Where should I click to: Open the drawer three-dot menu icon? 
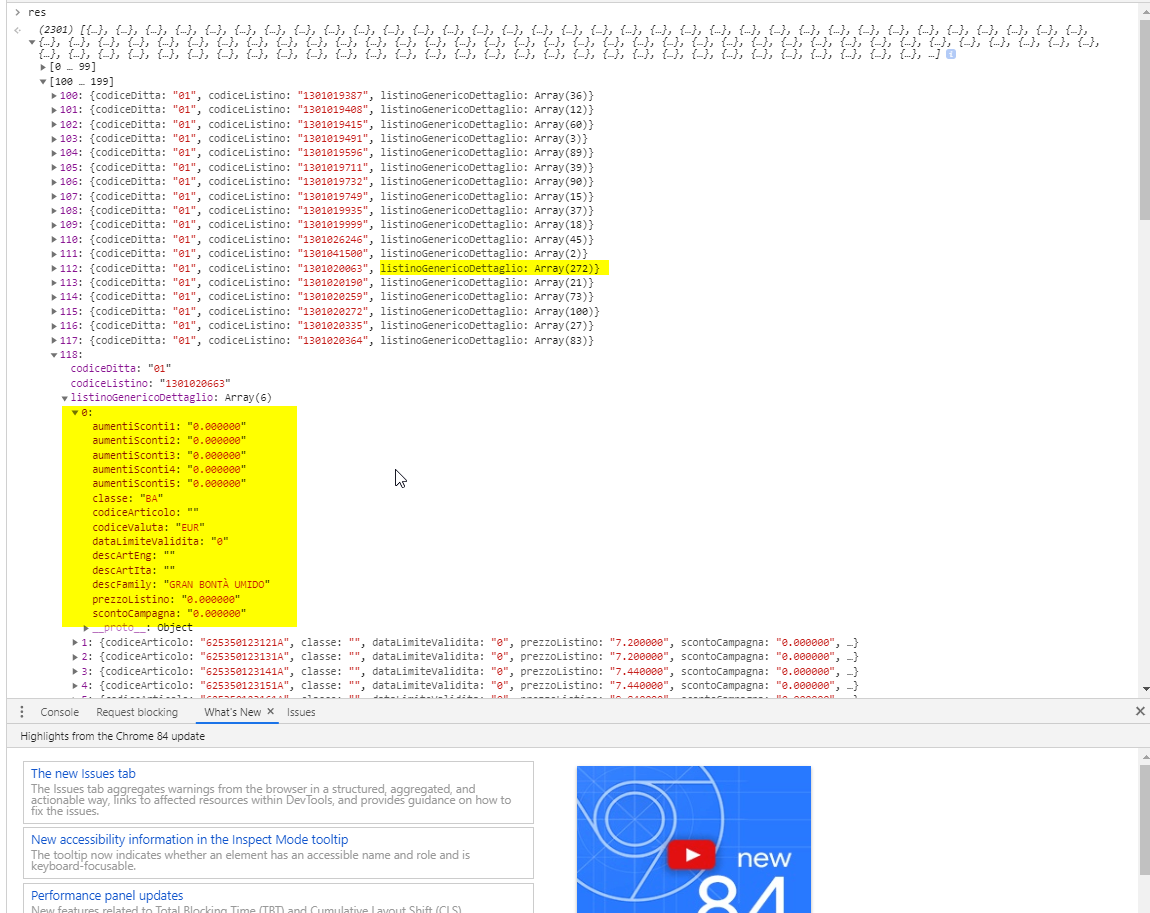(21, 712)
